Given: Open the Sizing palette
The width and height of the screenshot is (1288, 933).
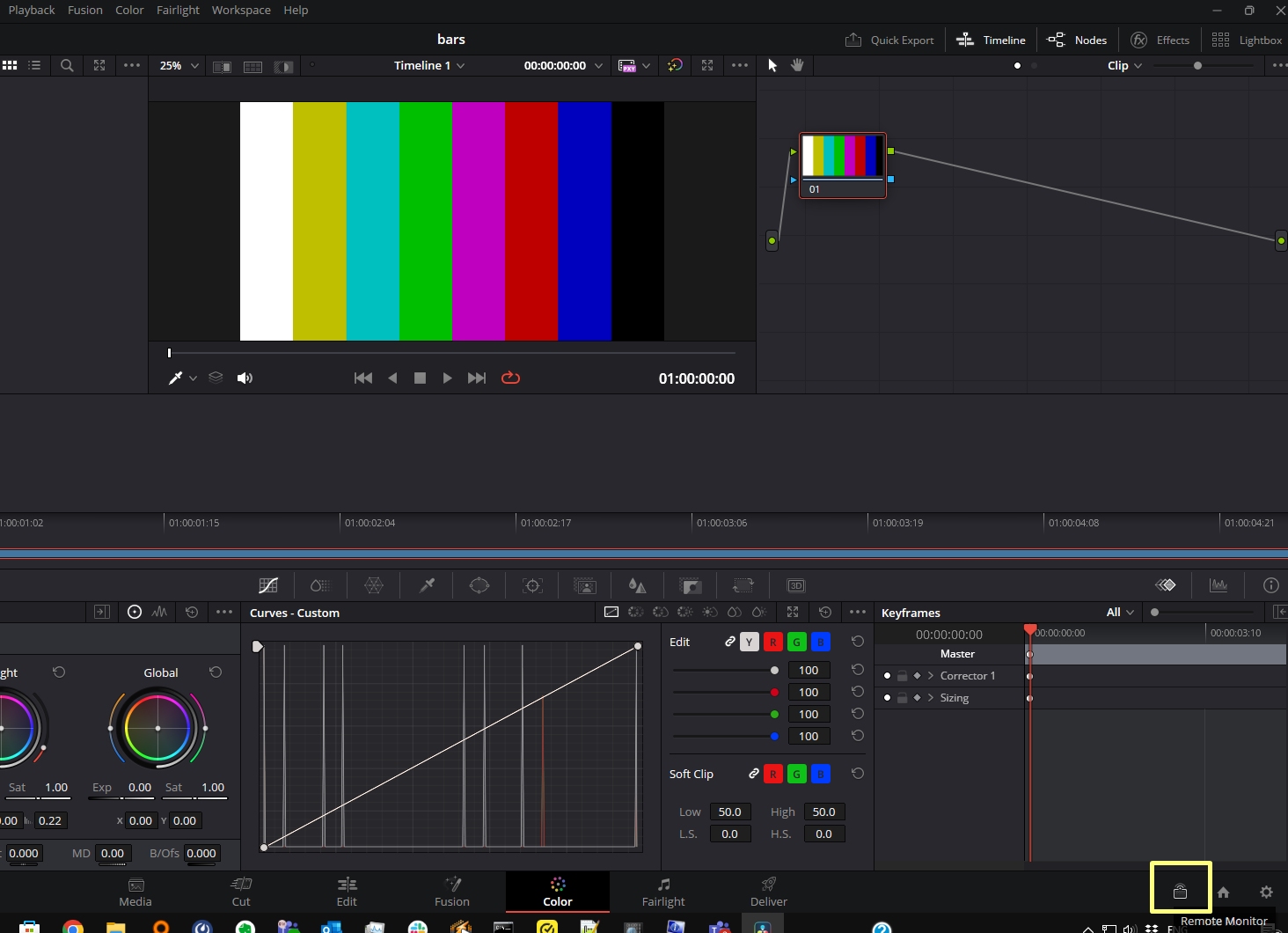Looking at the screenshot, I should tap(743, 585).
